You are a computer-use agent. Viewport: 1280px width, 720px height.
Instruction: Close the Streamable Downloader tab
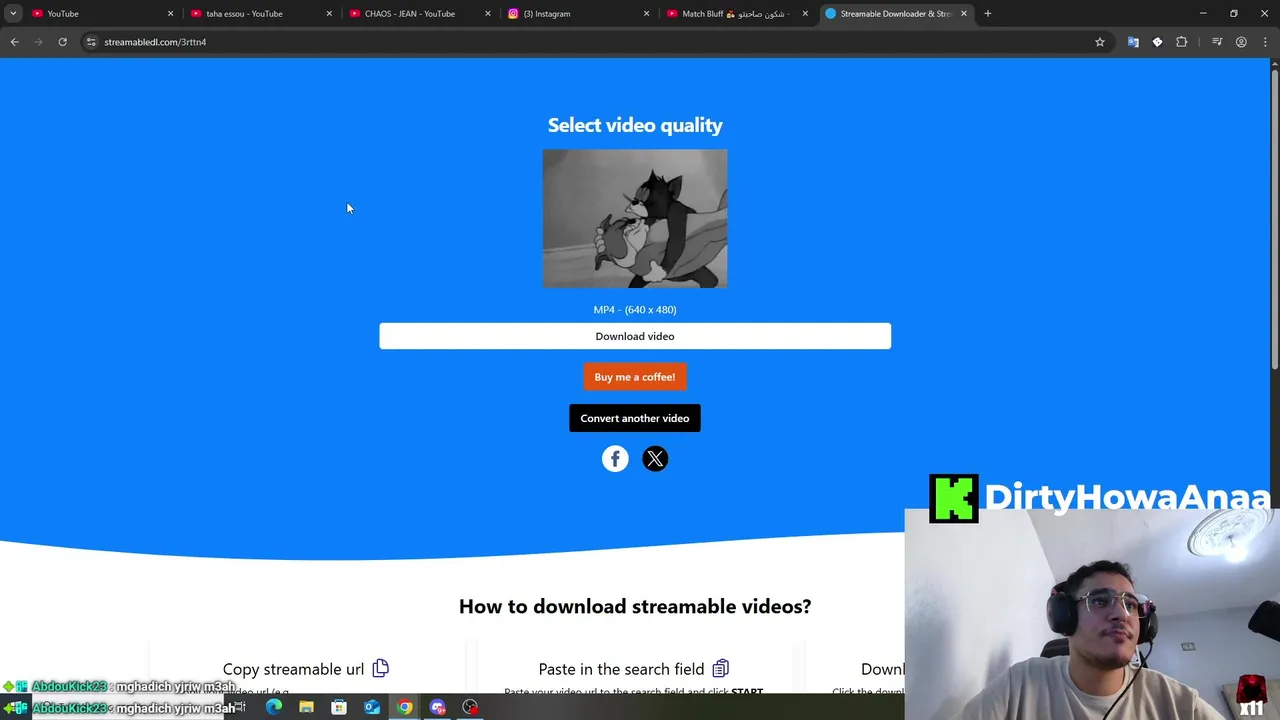click(964, 14)
